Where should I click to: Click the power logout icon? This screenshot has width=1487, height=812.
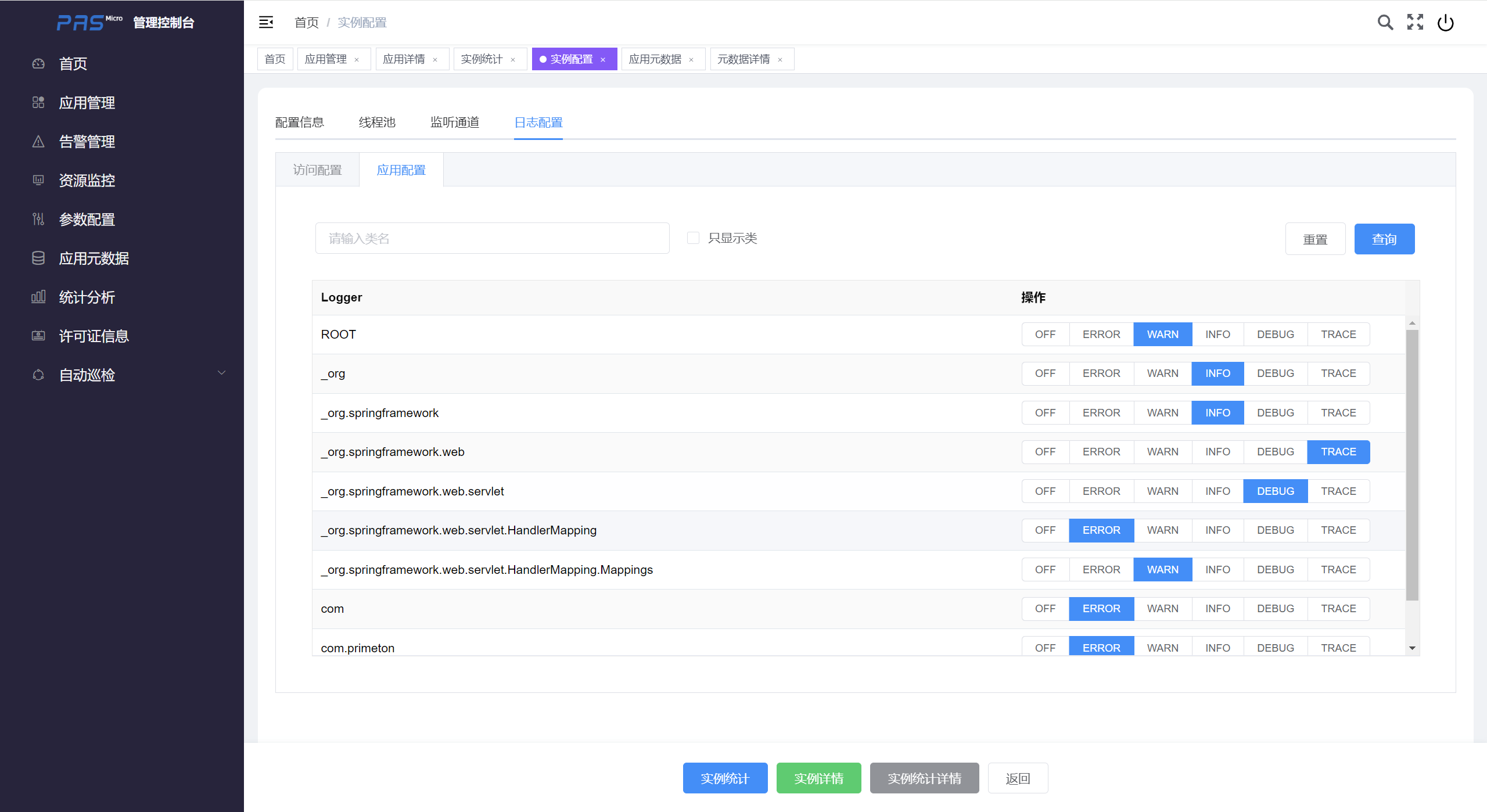(x=1445, y=23)
